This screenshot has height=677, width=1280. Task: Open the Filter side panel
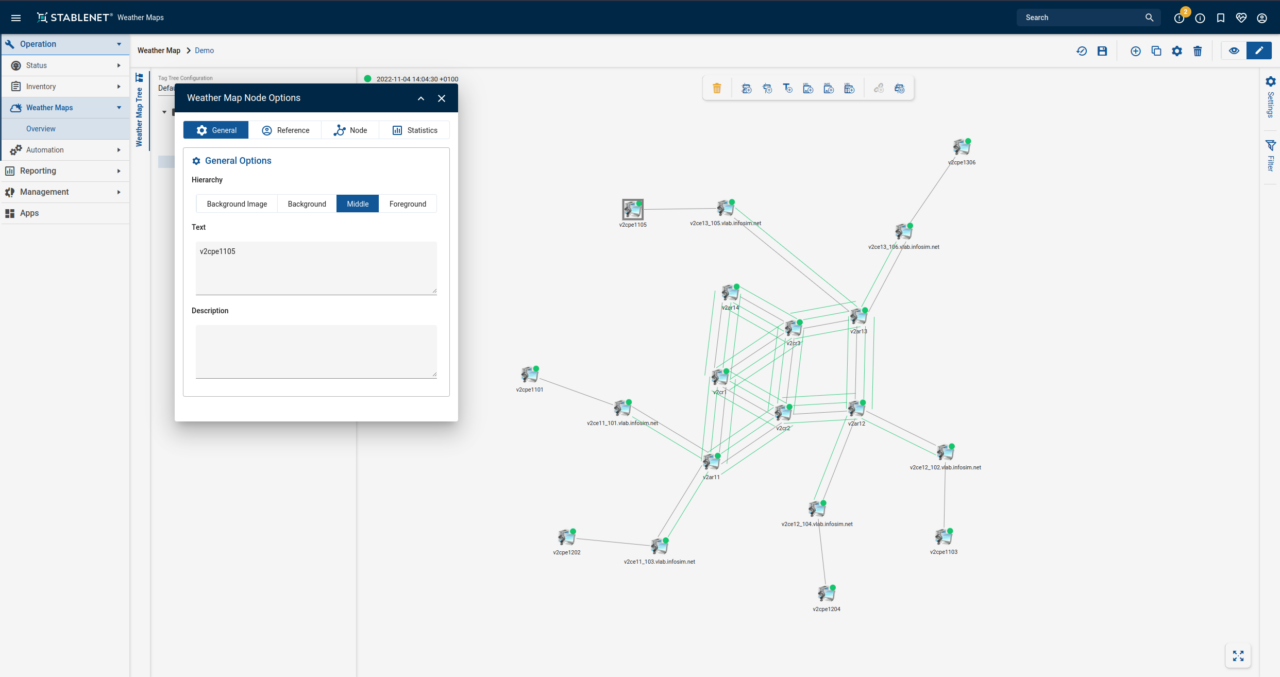(1270, 155)
